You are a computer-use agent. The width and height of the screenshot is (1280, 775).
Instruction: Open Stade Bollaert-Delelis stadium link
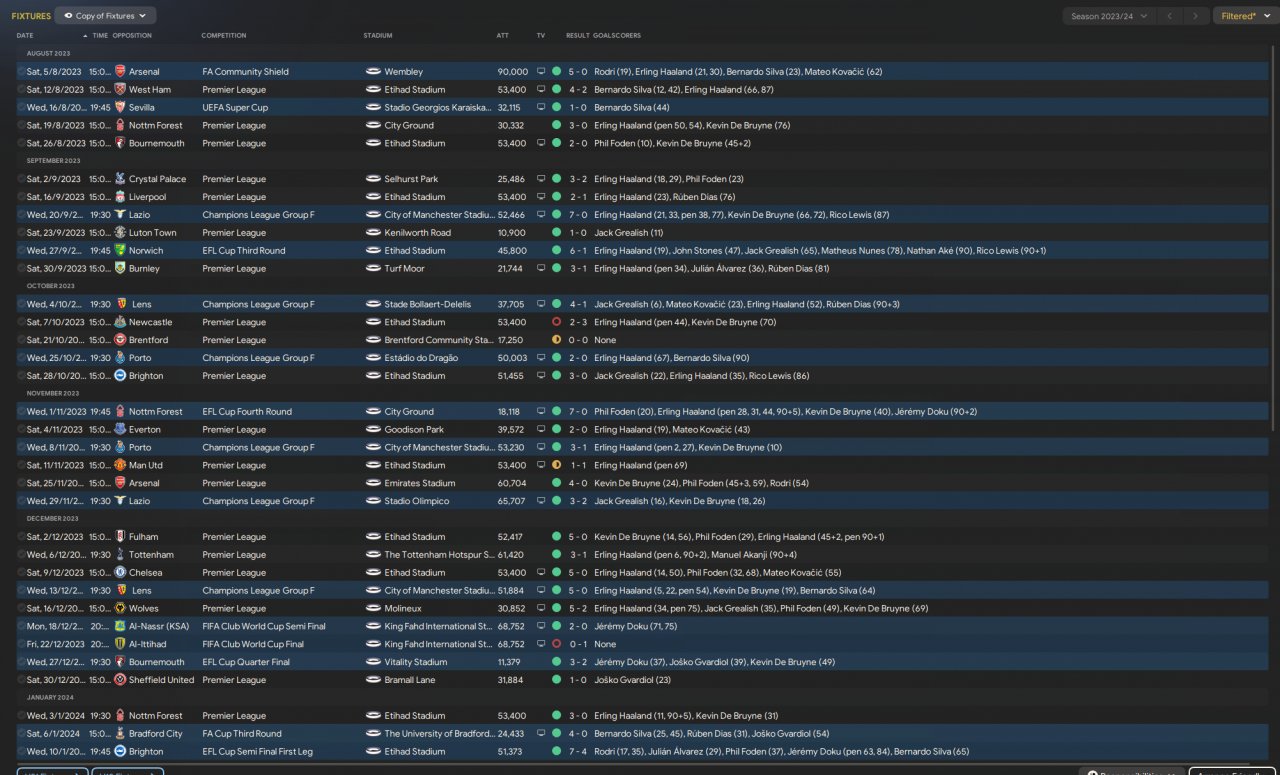pyautogui.click(x=427, y=304)
